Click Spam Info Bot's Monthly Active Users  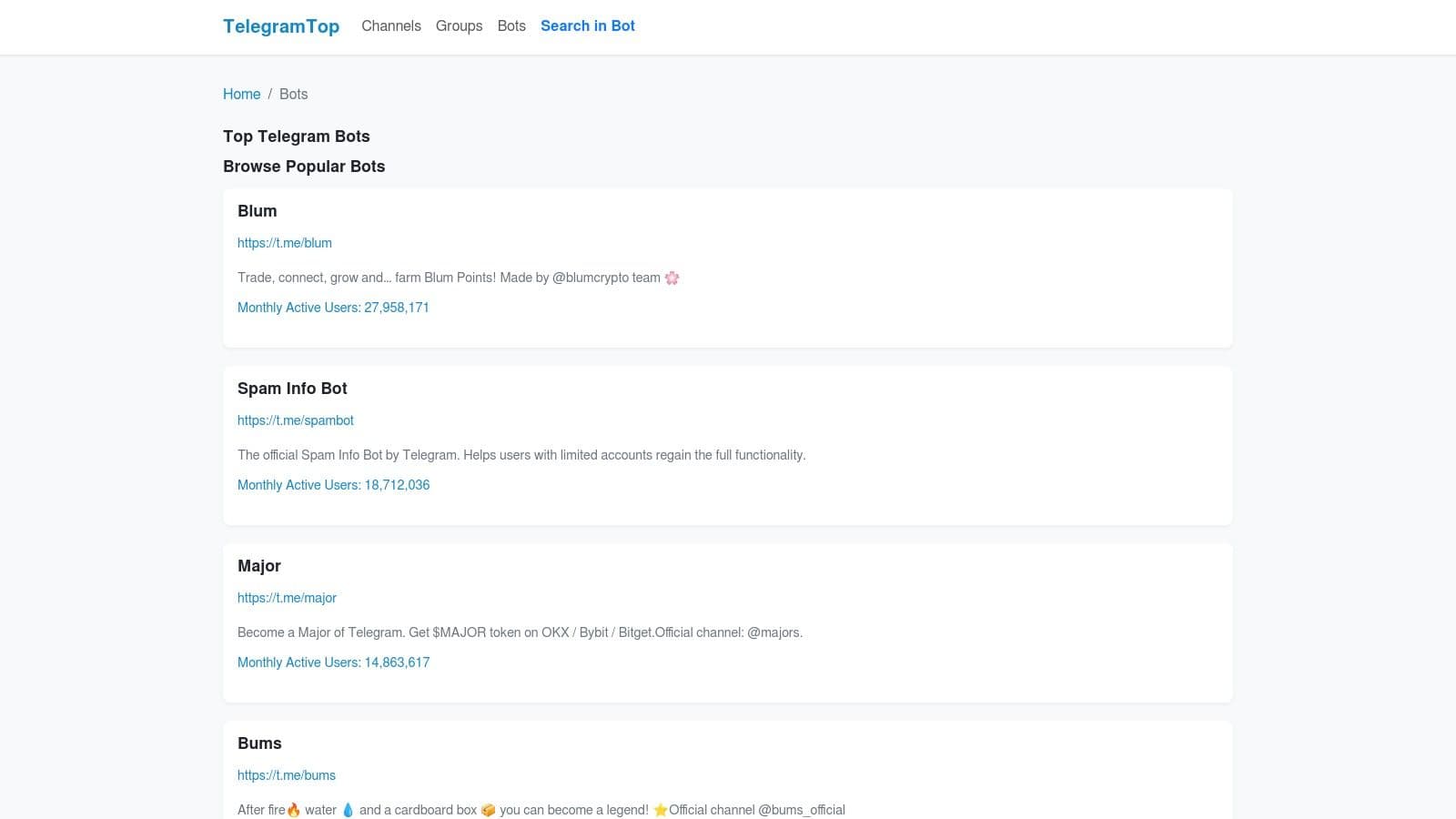(333, 485)
